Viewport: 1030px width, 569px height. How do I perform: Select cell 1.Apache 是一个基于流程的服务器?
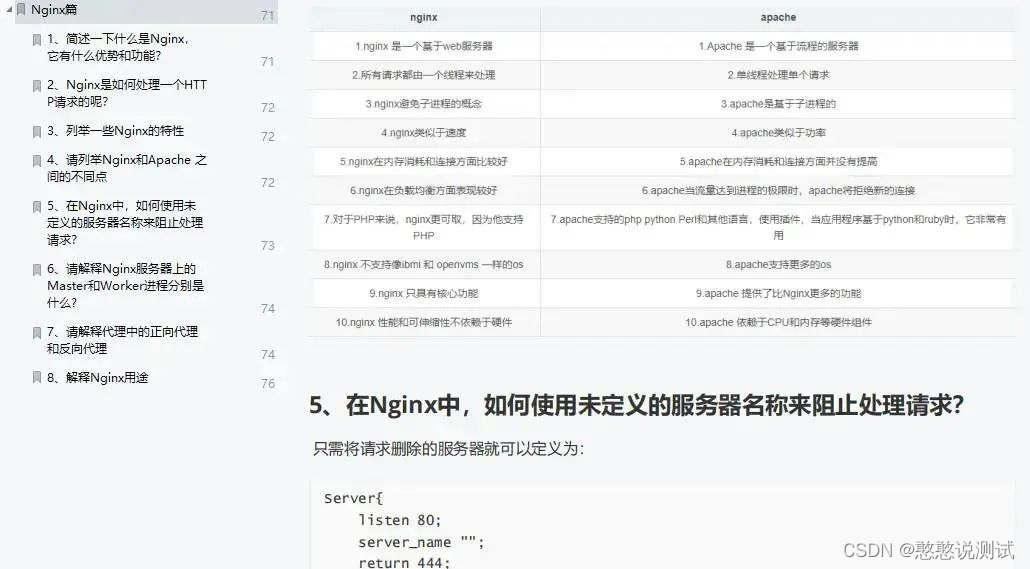coord(778,46)
